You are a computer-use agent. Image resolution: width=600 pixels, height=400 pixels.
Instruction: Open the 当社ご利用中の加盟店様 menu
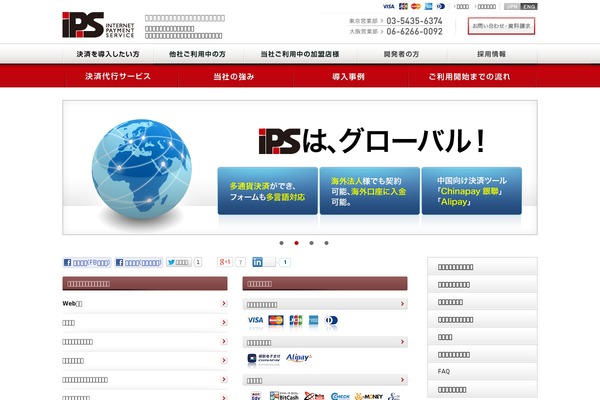(300, 54)
